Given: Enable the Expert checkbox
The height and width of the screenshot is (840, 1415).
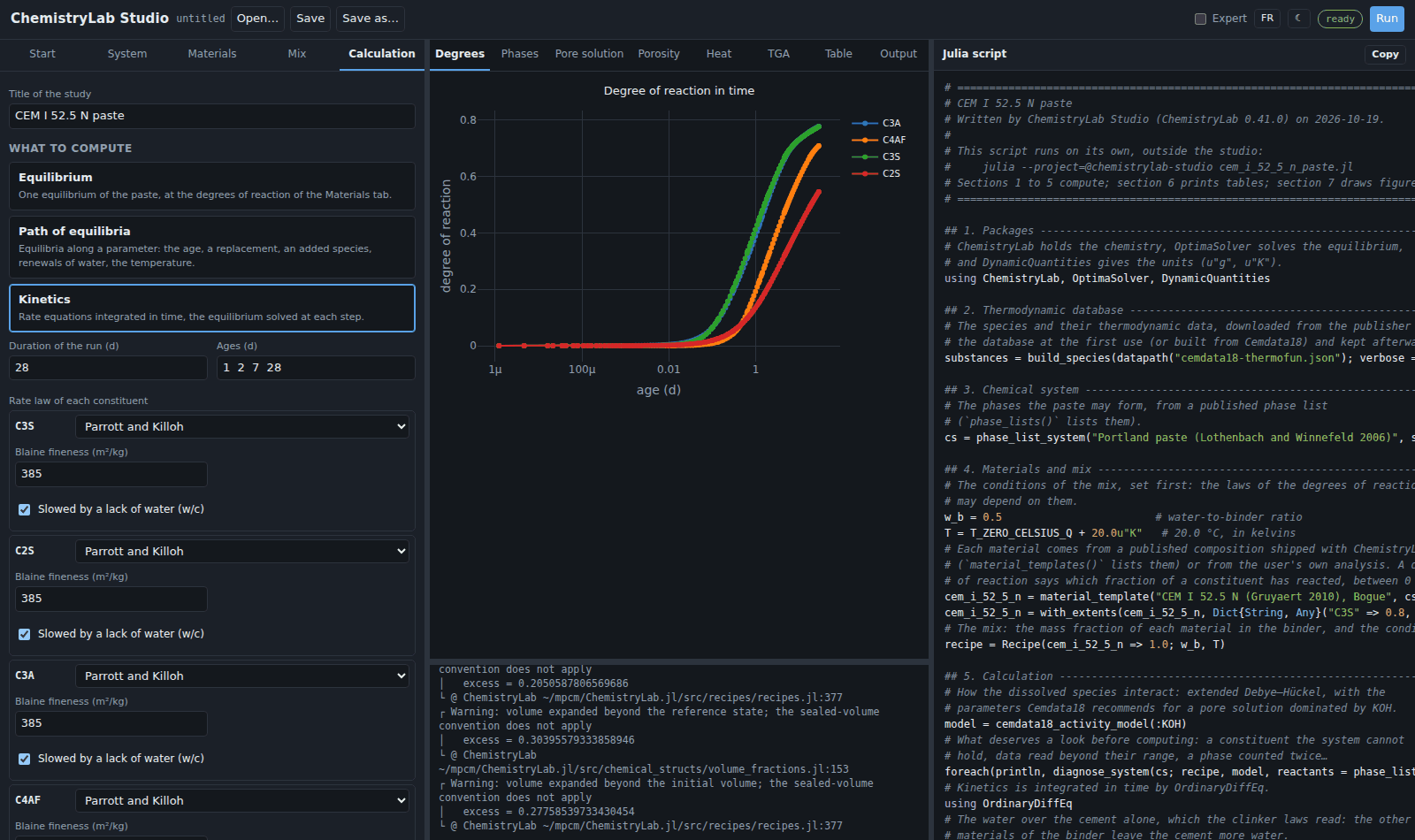Looking at the screenshot, I should click(1200, 19).
